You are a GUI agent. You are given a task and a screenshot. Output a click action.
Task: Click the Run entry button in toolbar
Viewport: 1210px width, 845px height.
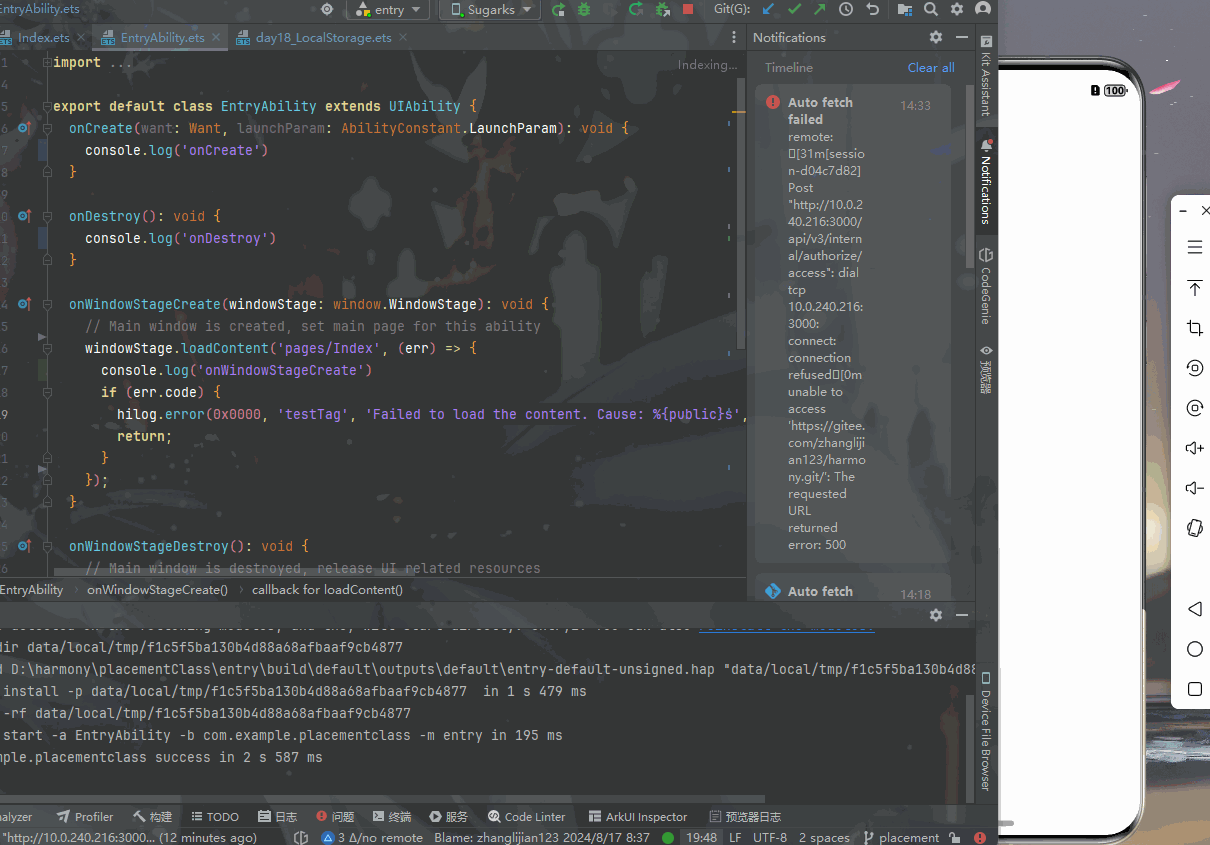tap(558, 10)
